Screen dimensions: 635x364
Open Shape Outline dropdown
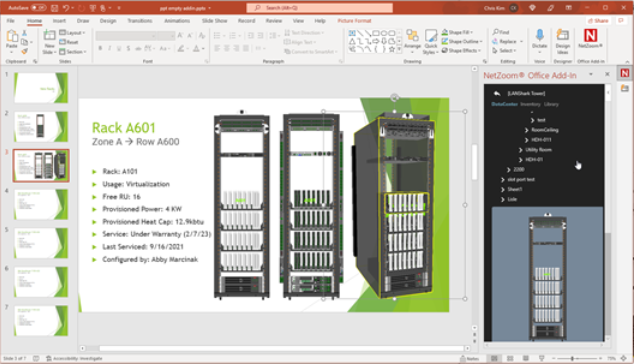[x=462, y=41]
